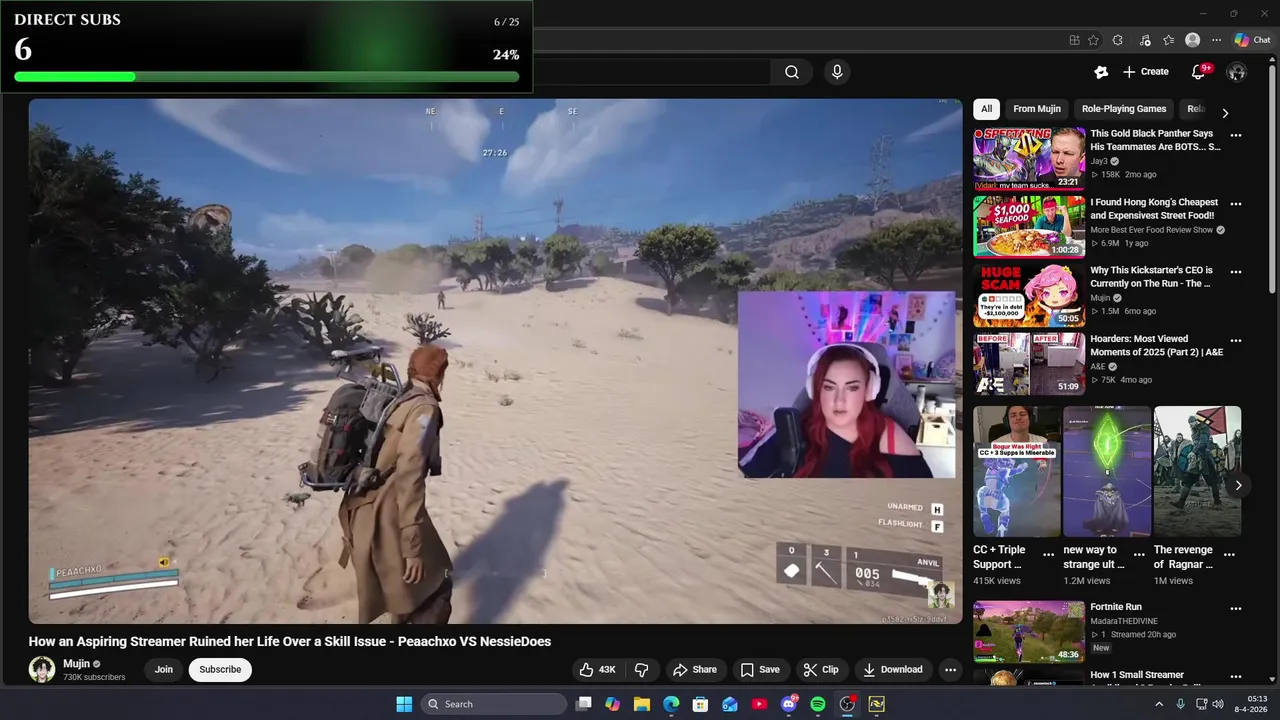Open Microsoft Store from the taskbar
1280x720 pixels.
pyautogui.click(x=701, y=704)
